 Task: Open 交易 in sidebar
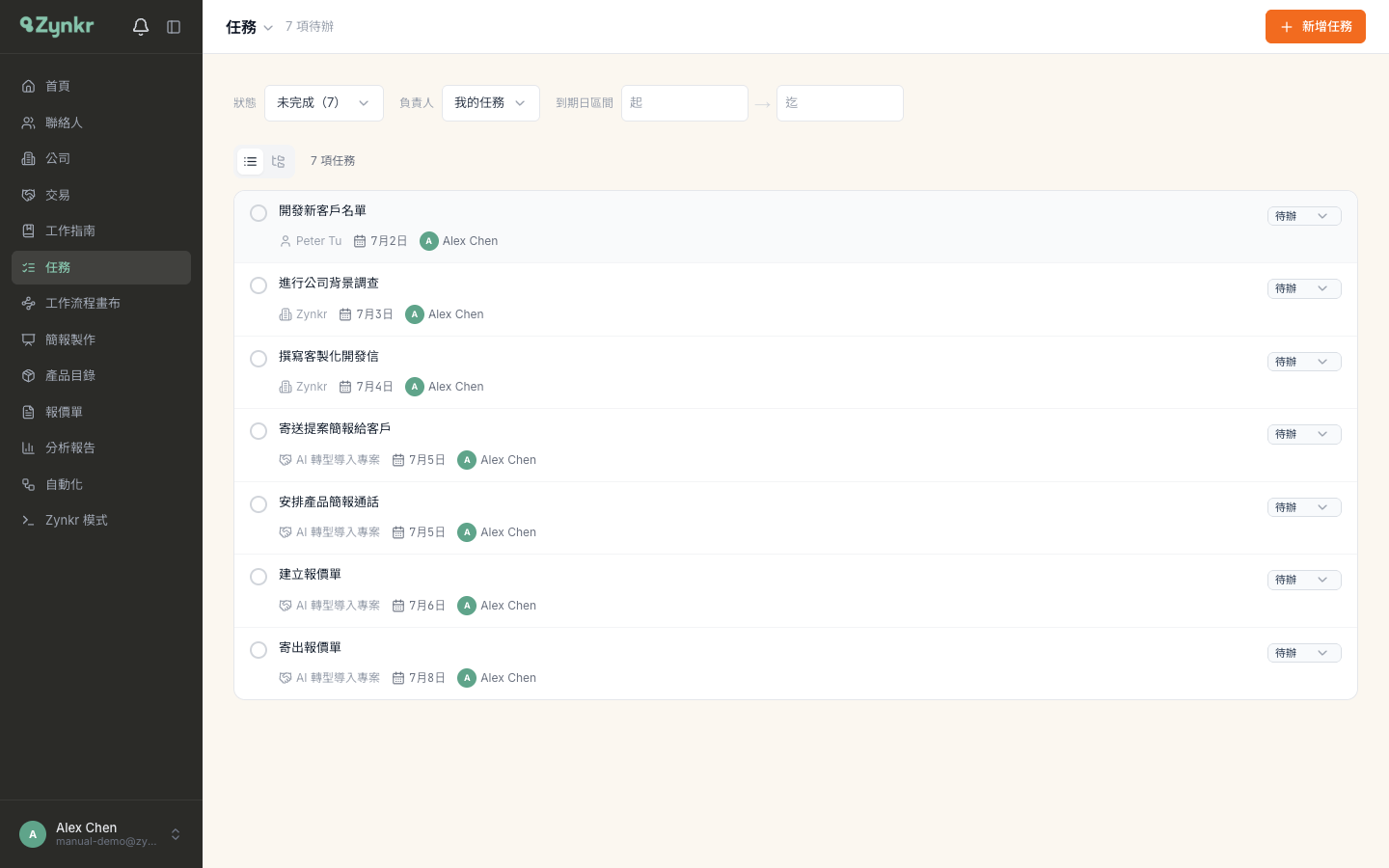tap(101, 195)
